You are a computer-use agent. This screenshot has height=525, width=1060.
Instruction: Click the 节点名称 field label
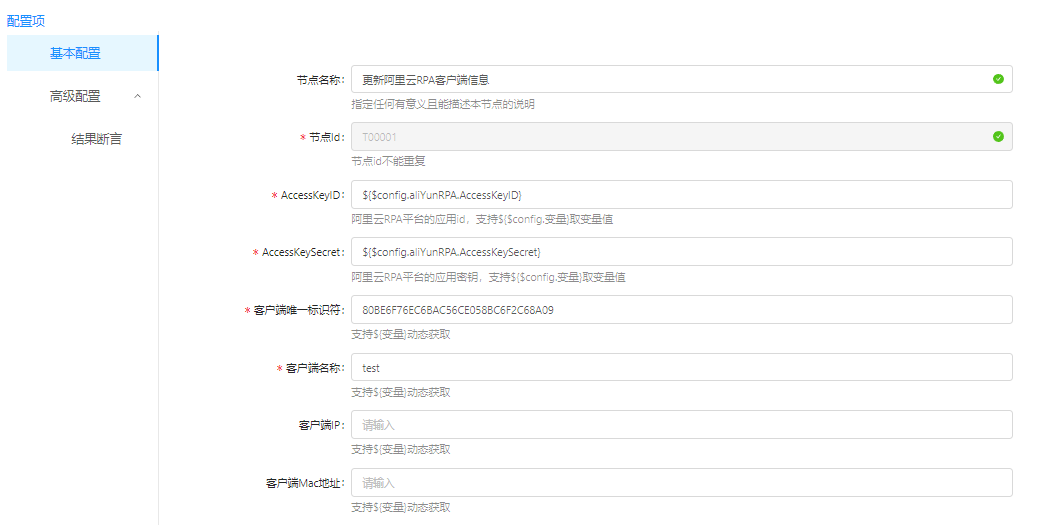point(314,79)
